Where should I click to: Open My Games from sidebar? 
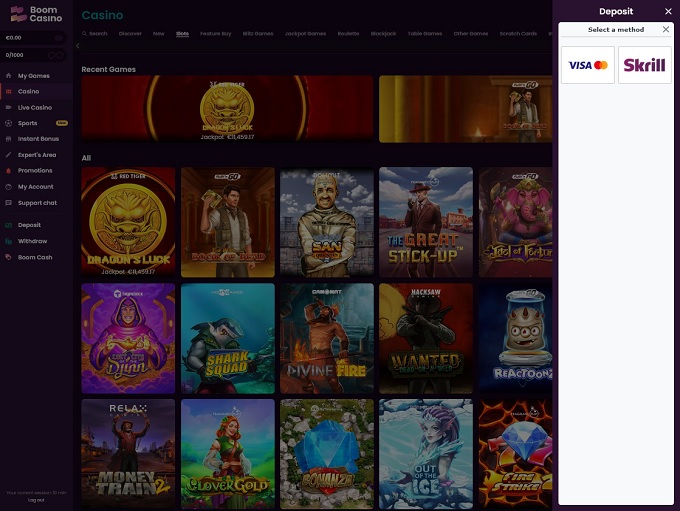pyautogui.click(x=33, y=76)
